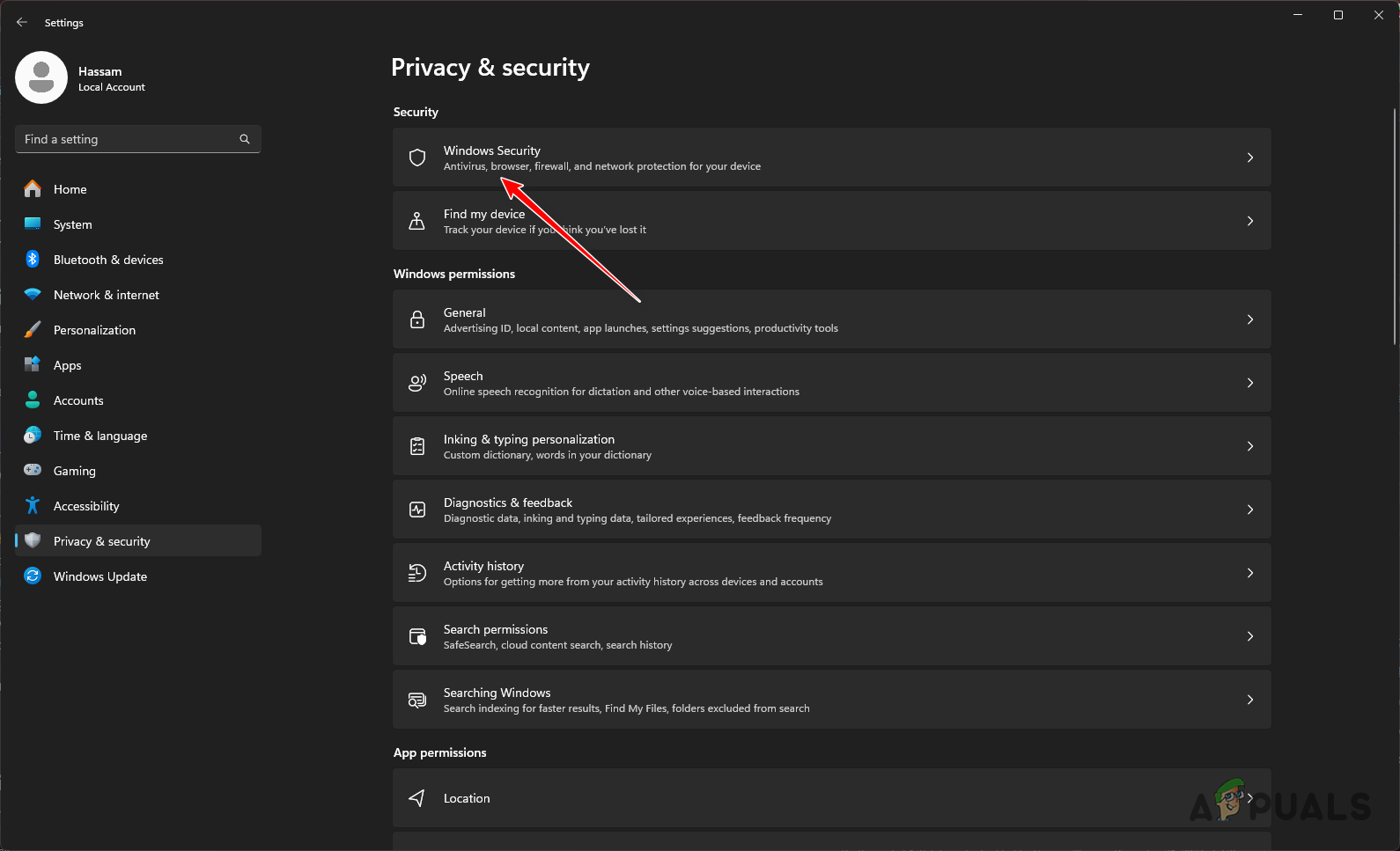
Task: Expand Diagnostics & feedback chevron
Action: click(1250, 510)
